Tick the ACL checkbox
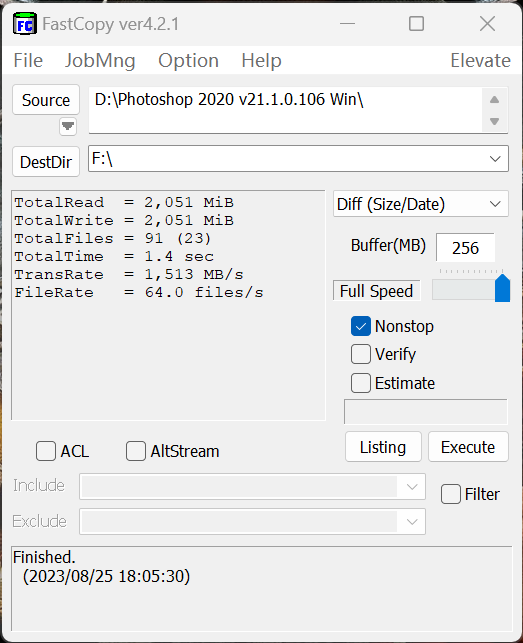523x643 pixels. (46, 451)
